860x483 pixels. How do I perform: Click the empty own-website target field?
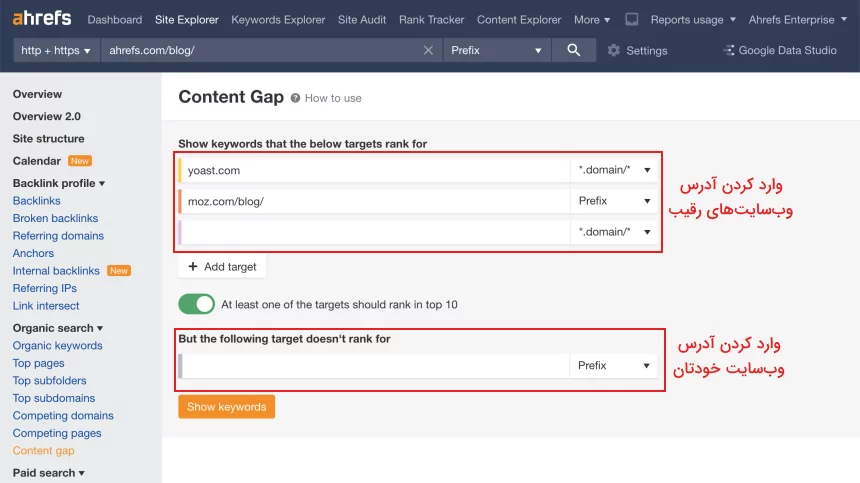376,366
